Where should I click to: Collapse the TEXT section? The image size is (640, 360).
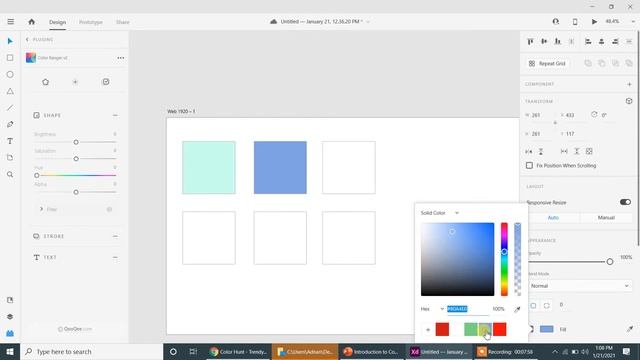coord(115,258)
